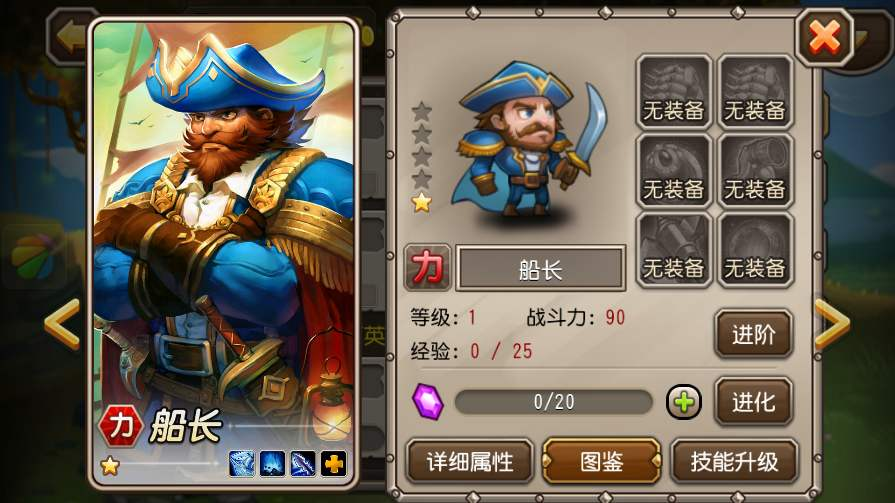The image size is (895, 503).
Task: Switch to the 图鉴 codex tab
Action: [x=602, y=462]
